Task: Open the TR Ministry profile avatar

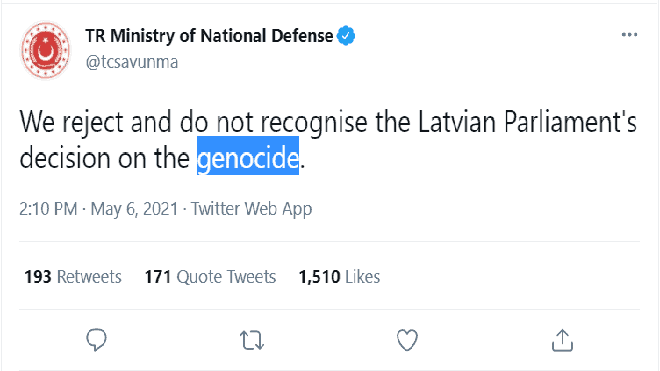Action: coord(45,51)
